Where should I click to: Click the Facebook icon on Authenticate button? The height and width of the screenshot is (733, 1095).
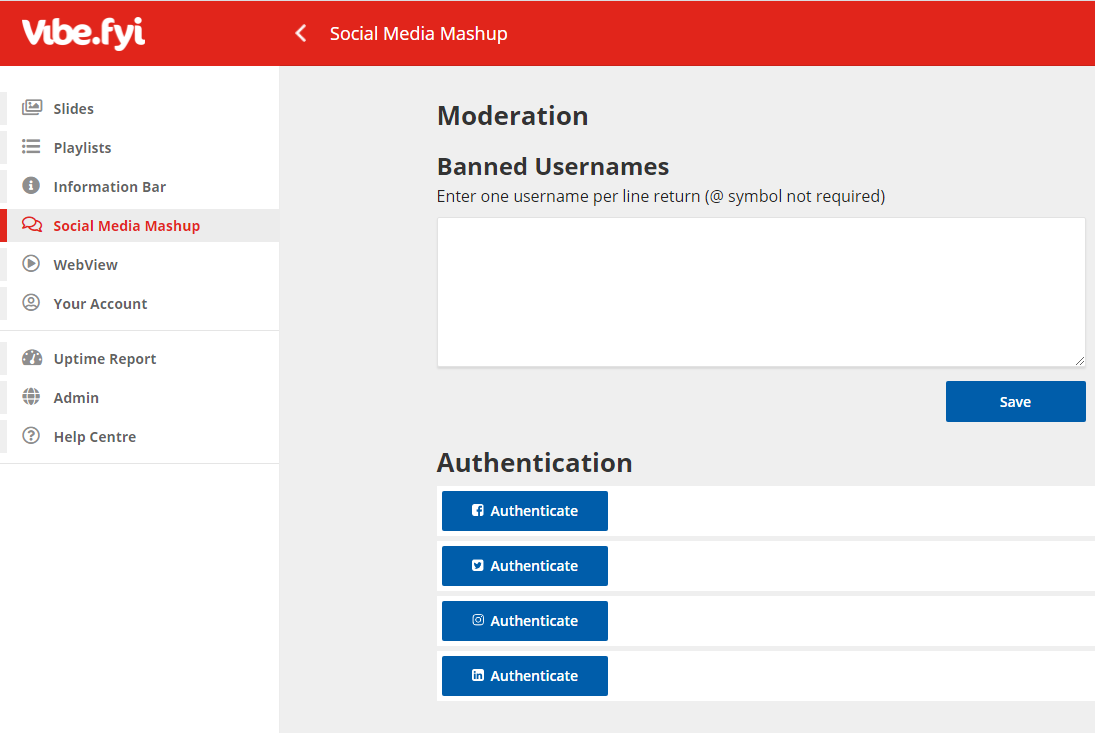point(478,510)
